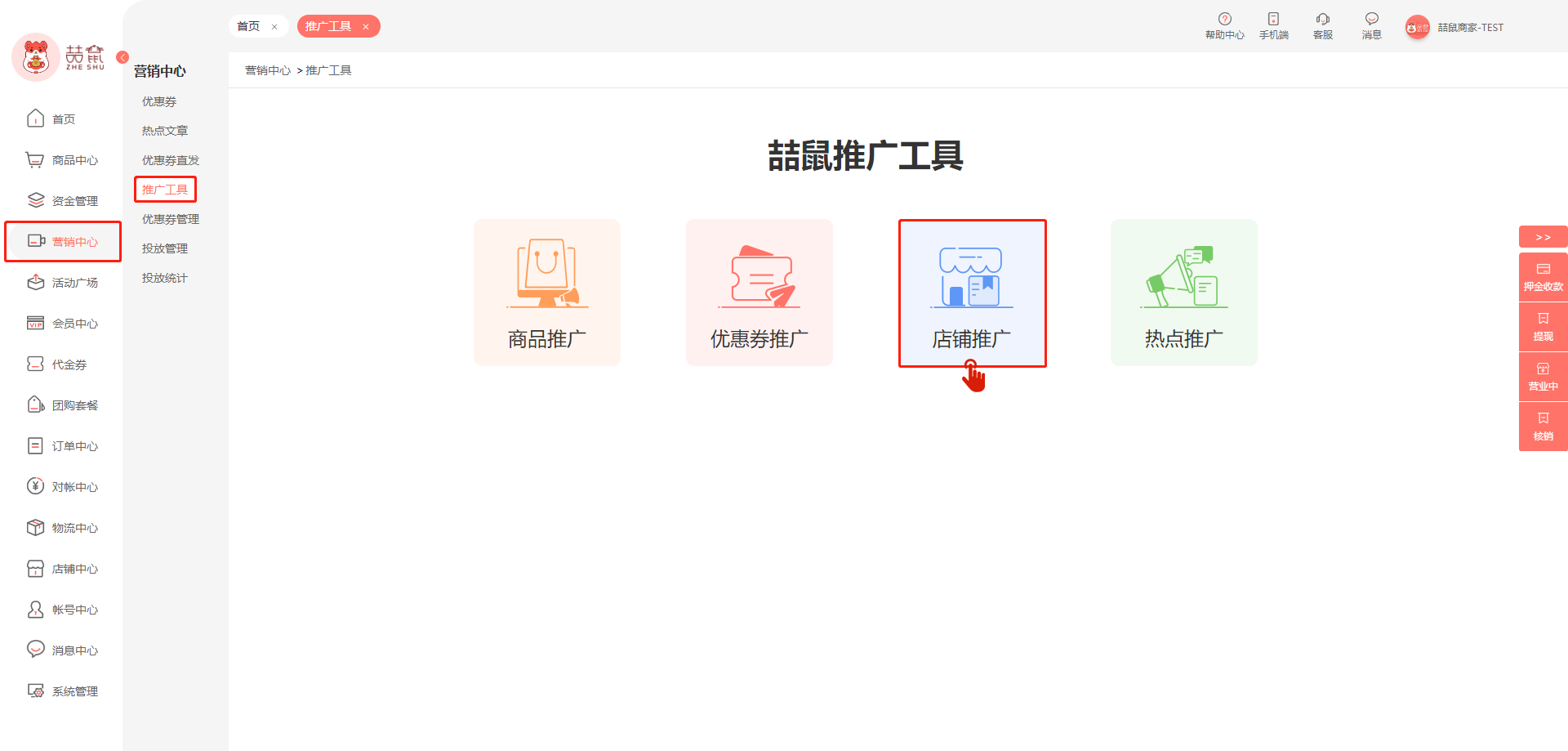Switch to the 推广工具 tab
1568x751 pixels.
328,26
